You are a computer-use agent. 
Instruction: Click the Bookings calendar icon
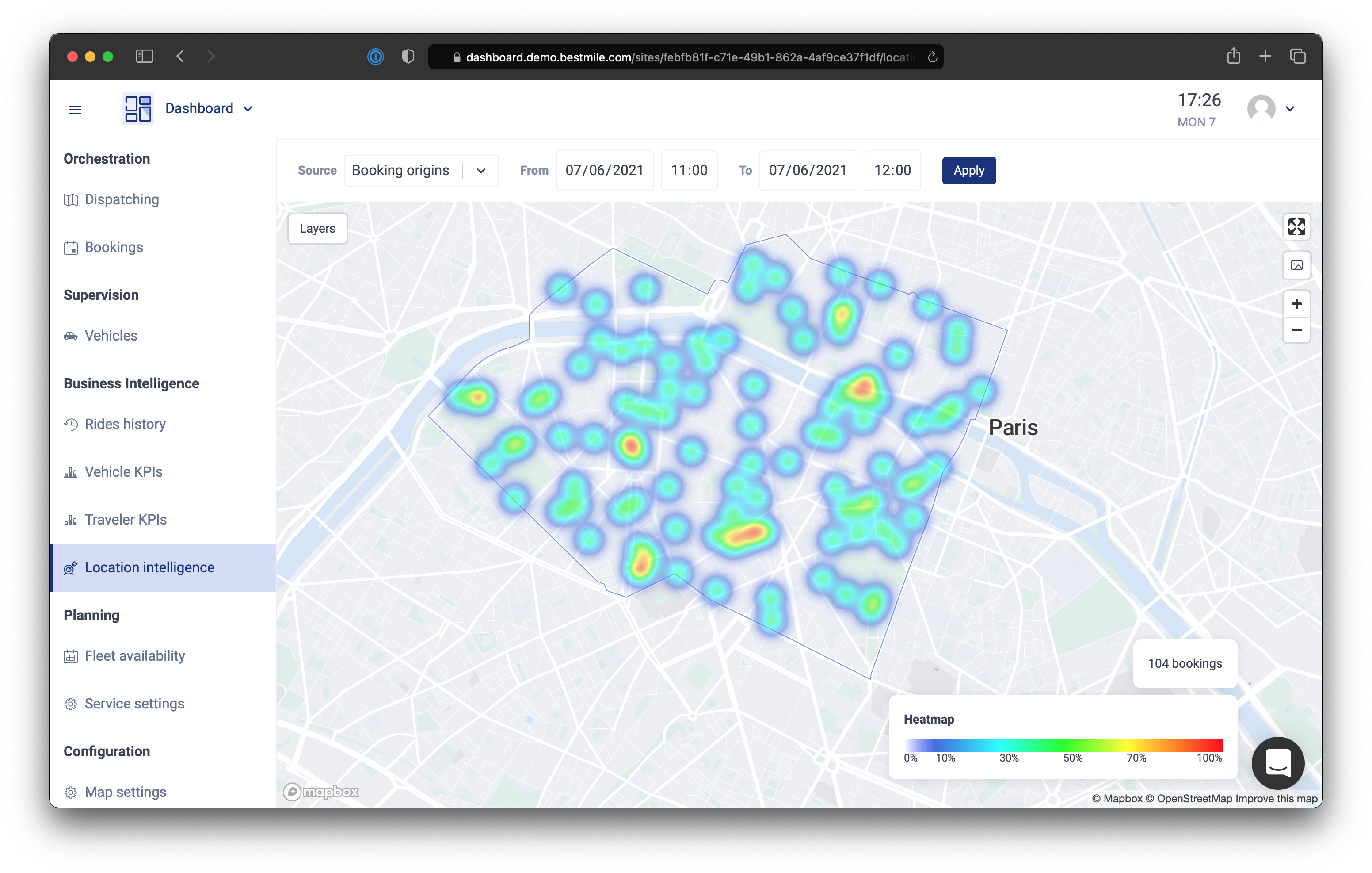71,248
